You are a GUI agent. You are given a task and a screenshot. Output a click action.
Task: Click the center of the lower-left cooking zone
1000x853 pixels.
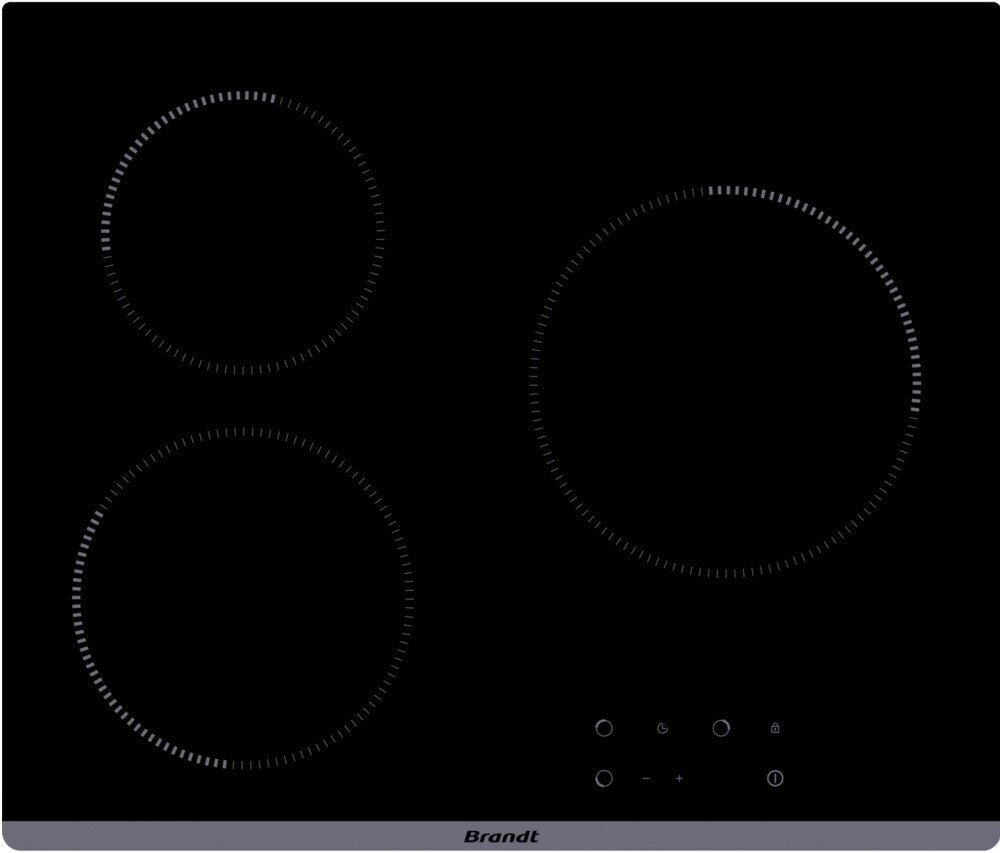point(242,599)
